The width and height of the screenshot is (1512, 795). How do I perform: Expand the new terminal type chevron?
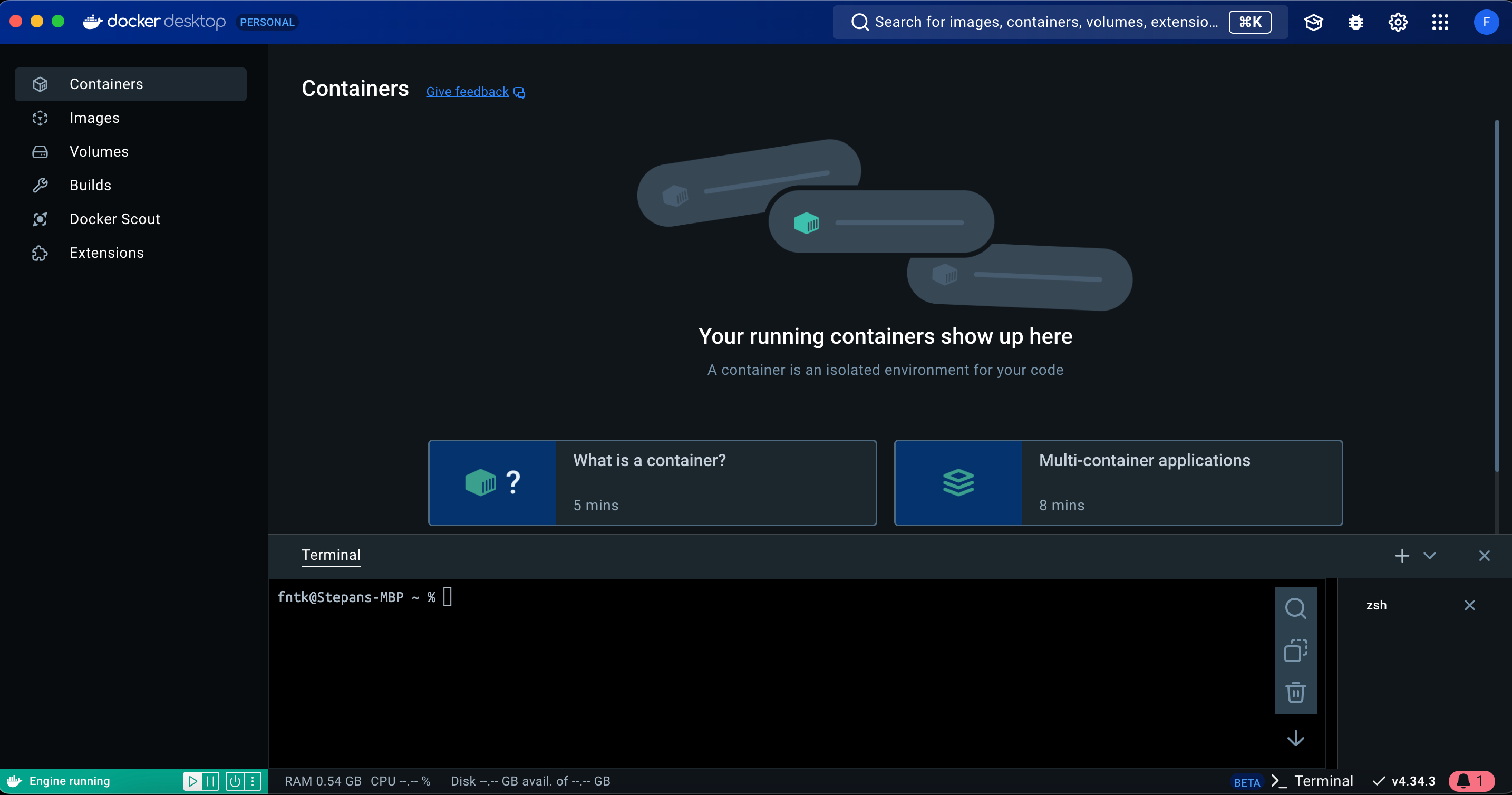click(x=1430, y=556)
